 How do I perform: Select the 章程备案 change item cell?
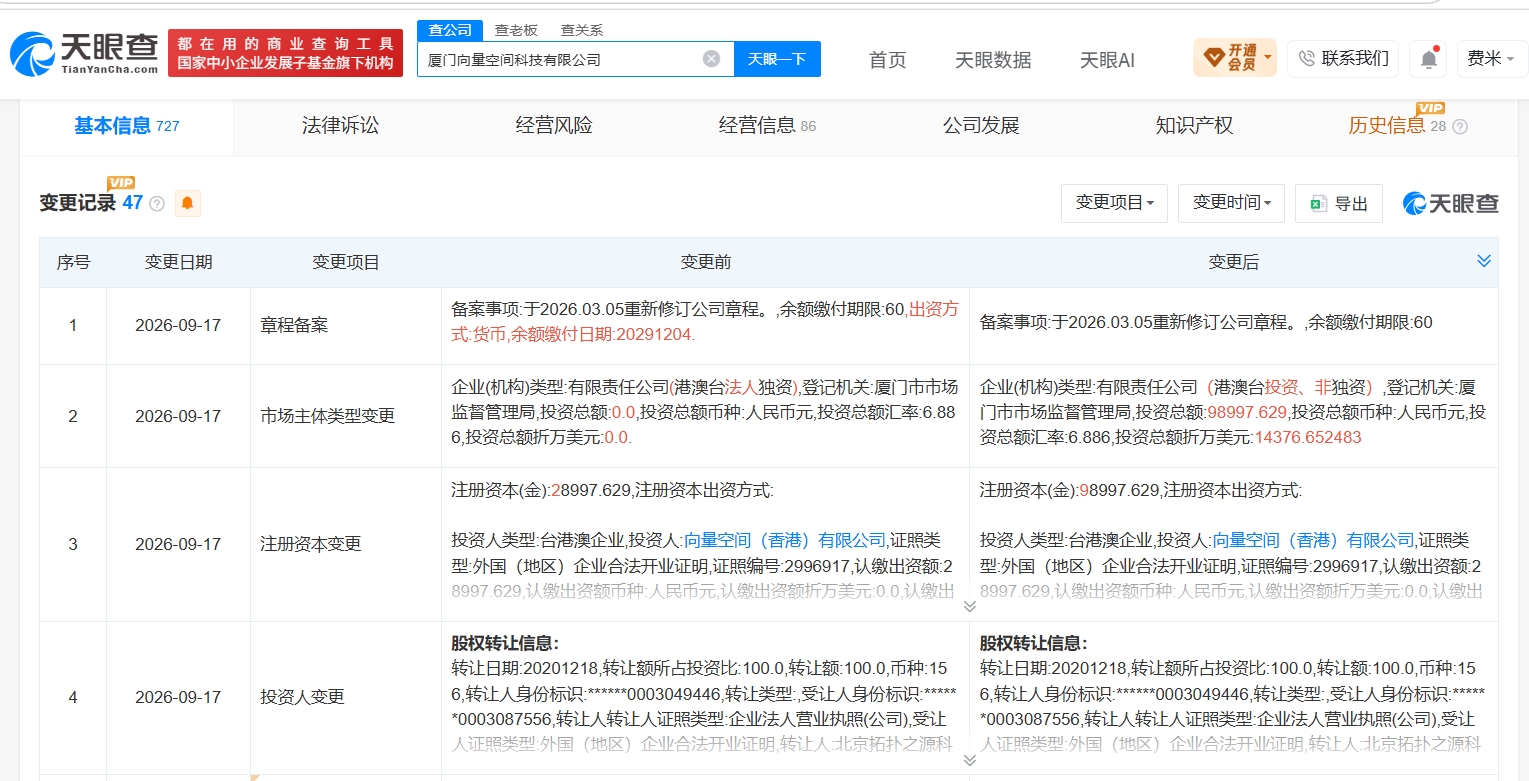coord(346,326)
